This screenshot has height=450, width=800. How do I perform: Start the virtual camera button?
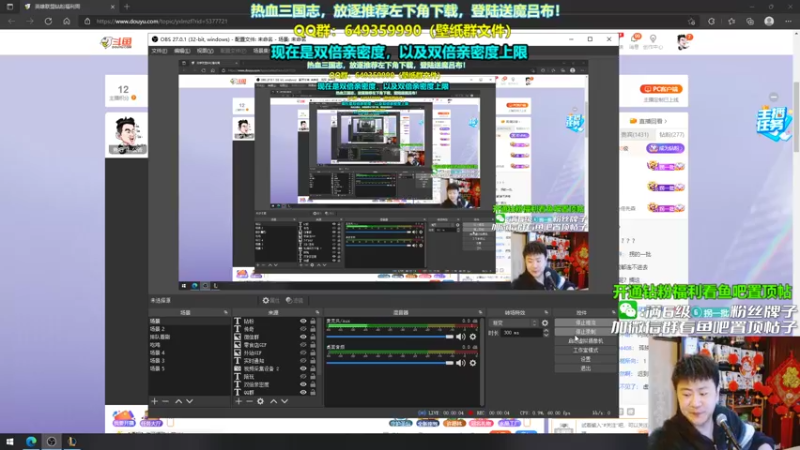coord(585,341)
